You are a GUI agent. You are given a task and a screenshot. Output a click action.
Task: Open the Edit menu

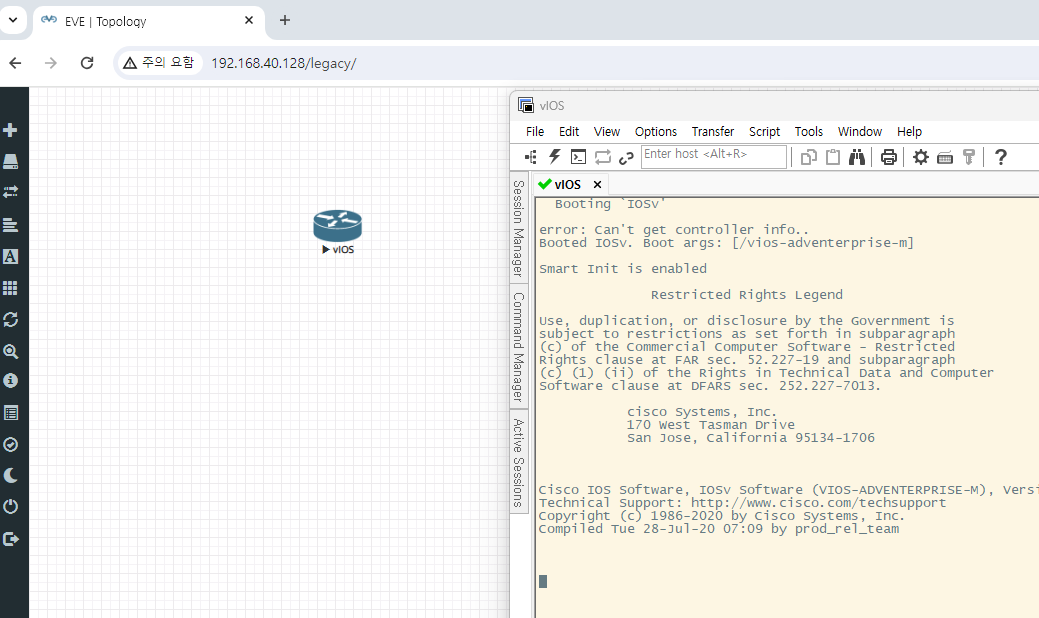[x=569, y=131]
